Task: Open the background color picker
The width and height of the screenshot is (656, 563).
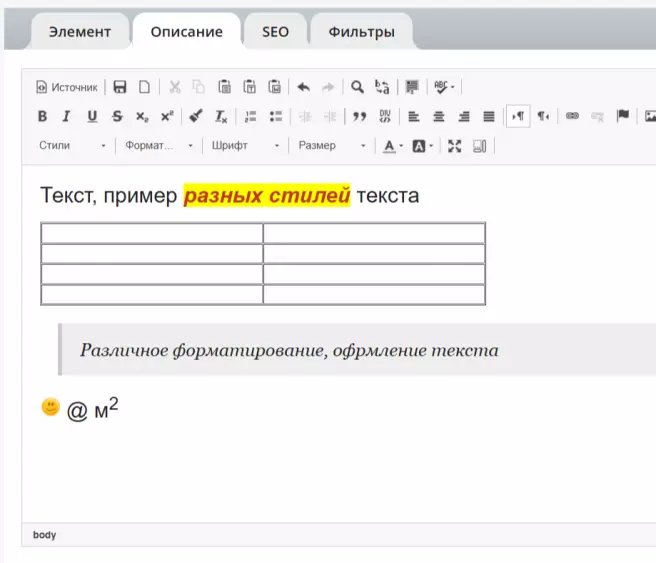Action: coord(423,146)
